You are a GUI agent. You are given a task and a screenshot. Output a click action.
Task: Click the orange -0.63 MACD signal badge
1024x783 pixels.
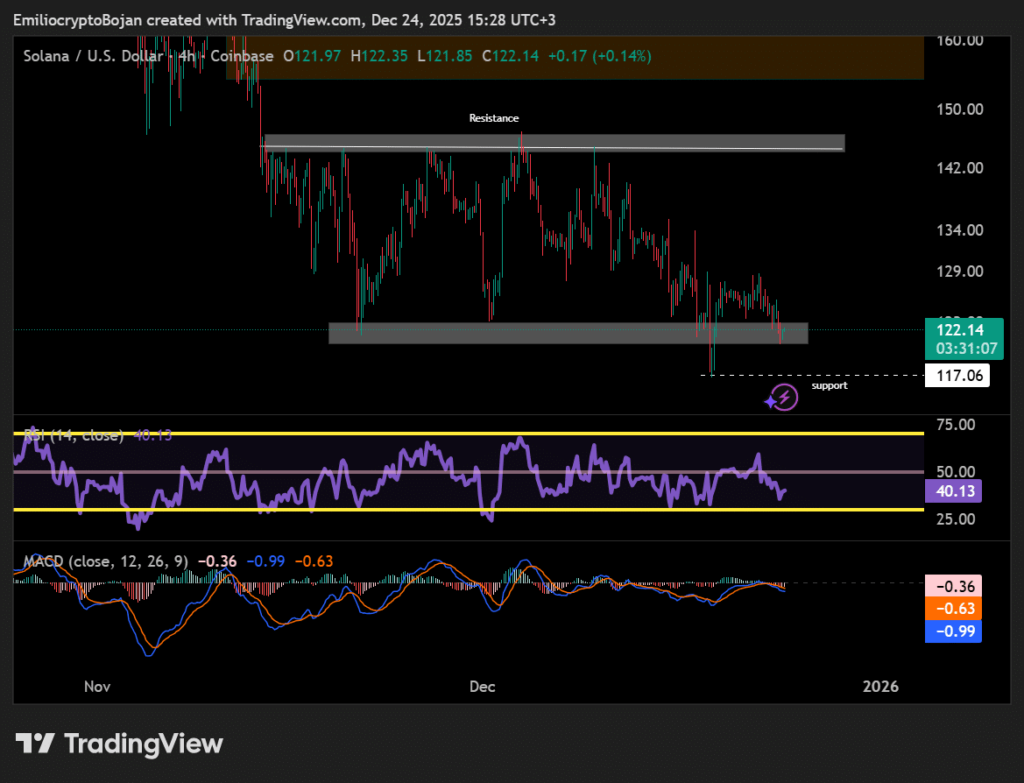951,608
